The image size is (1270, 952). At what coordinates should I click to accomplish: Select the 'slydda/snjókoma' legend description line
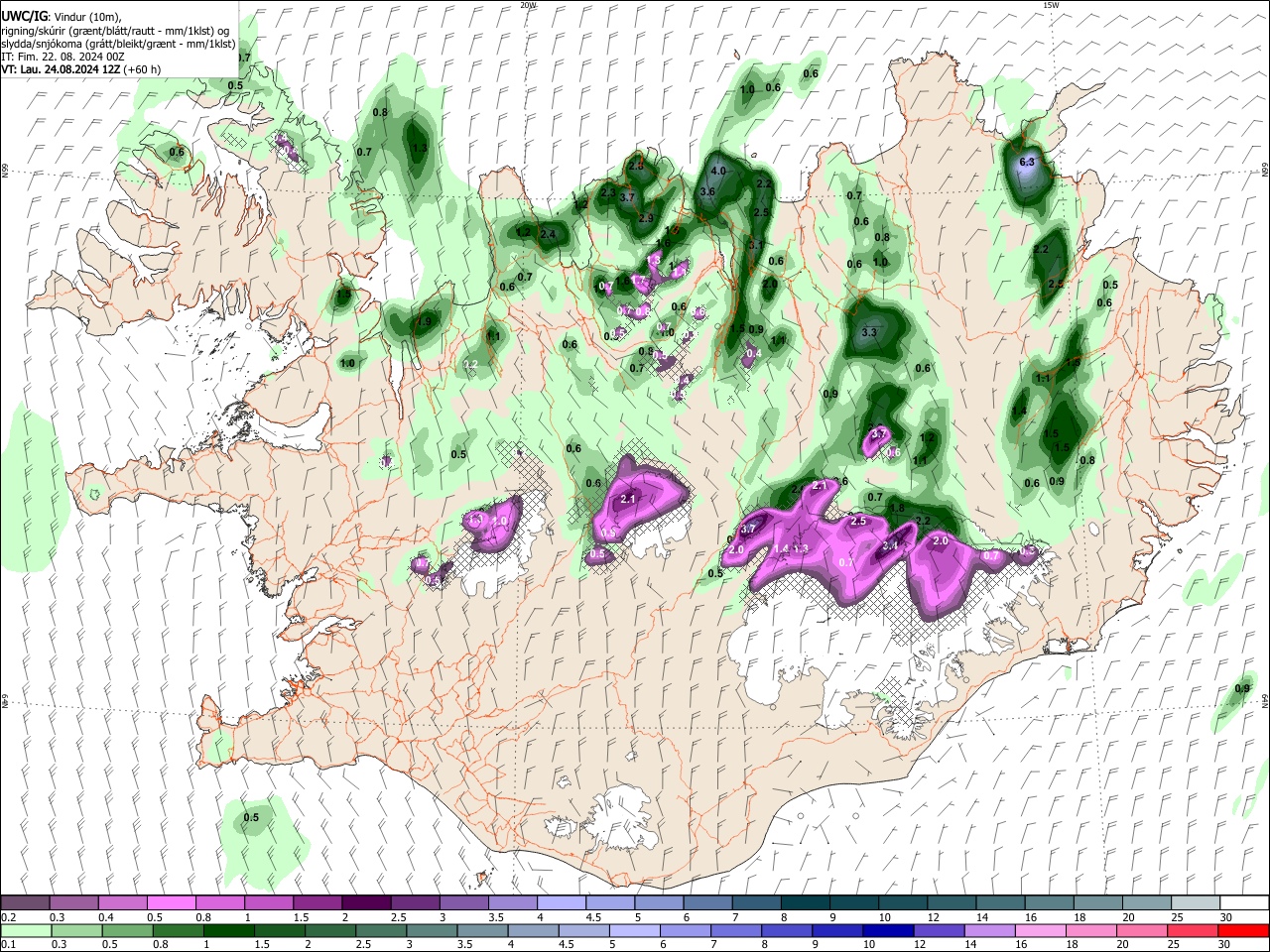point(118,44)
